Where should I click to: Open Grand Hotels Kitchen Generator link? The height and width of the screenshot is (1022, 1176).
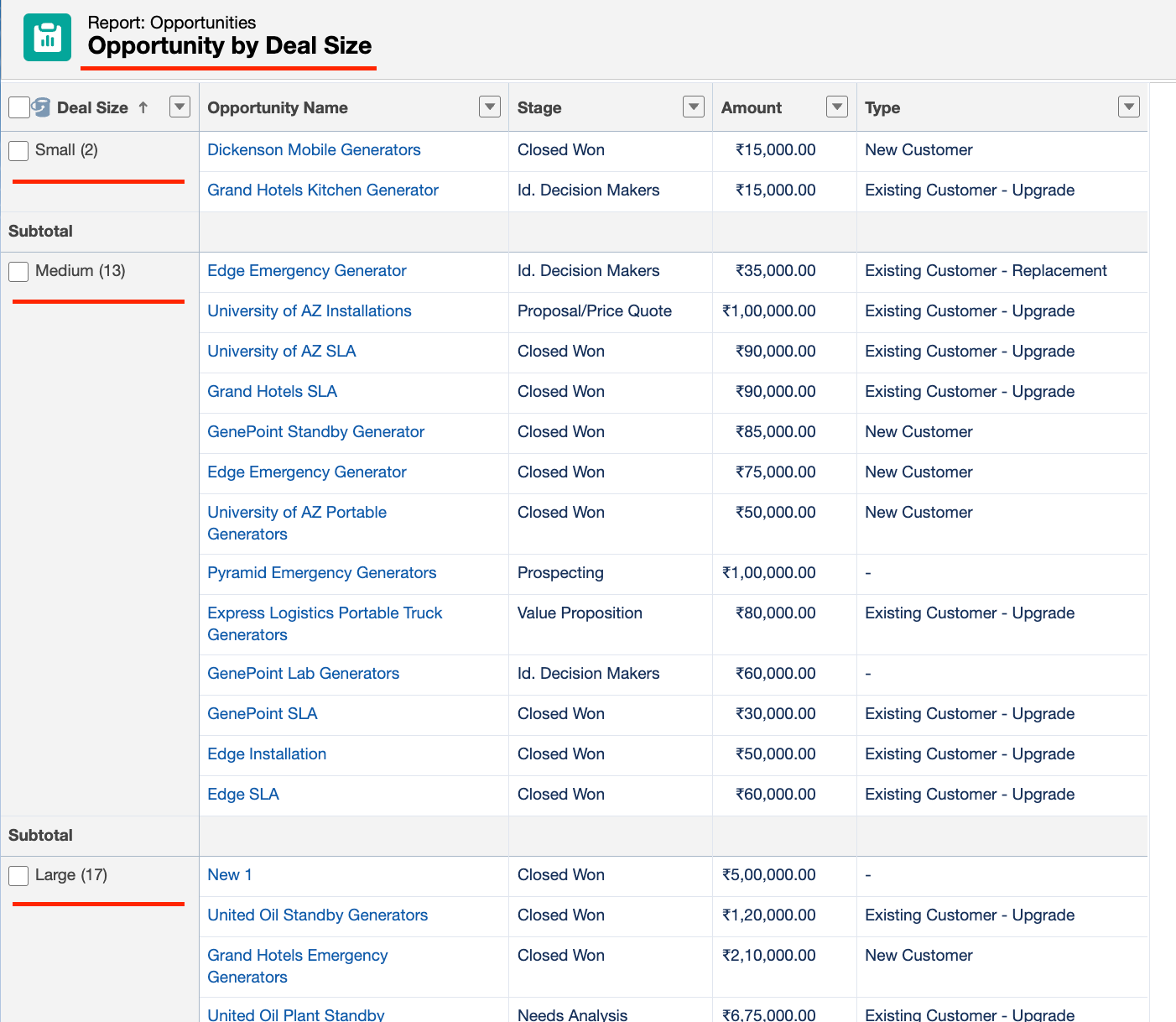323,190
